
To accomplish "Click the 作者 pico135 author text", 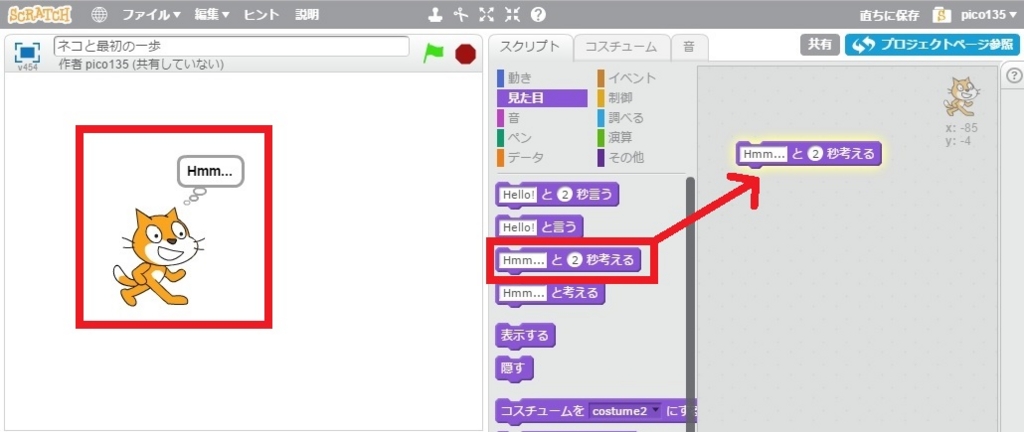I will 140,65.
